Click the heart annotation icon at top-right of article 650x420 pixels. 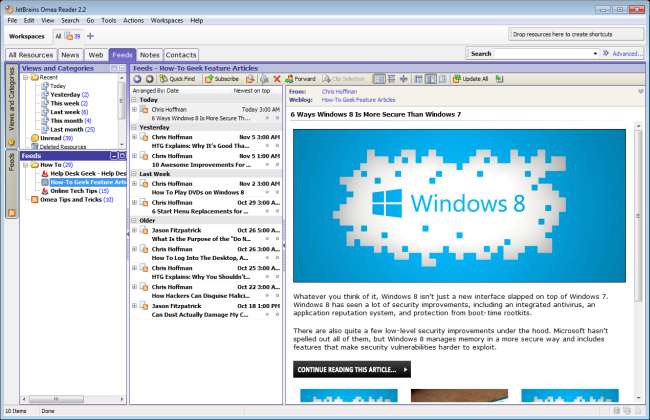point(641,91)
